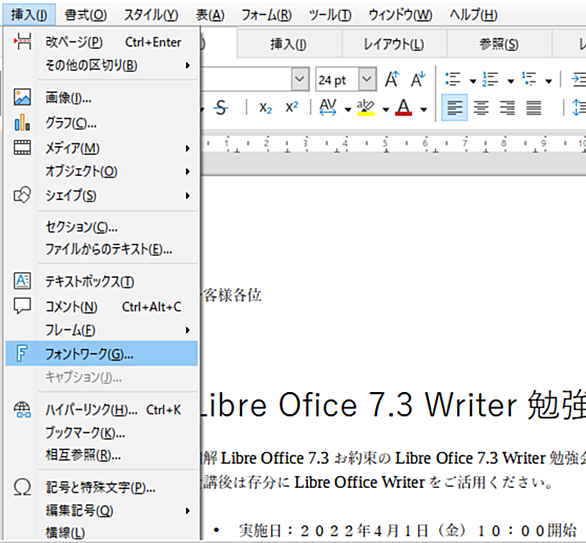
Task: Click the horizontal ruler at mark 5
Action: [x=385, y=144]
